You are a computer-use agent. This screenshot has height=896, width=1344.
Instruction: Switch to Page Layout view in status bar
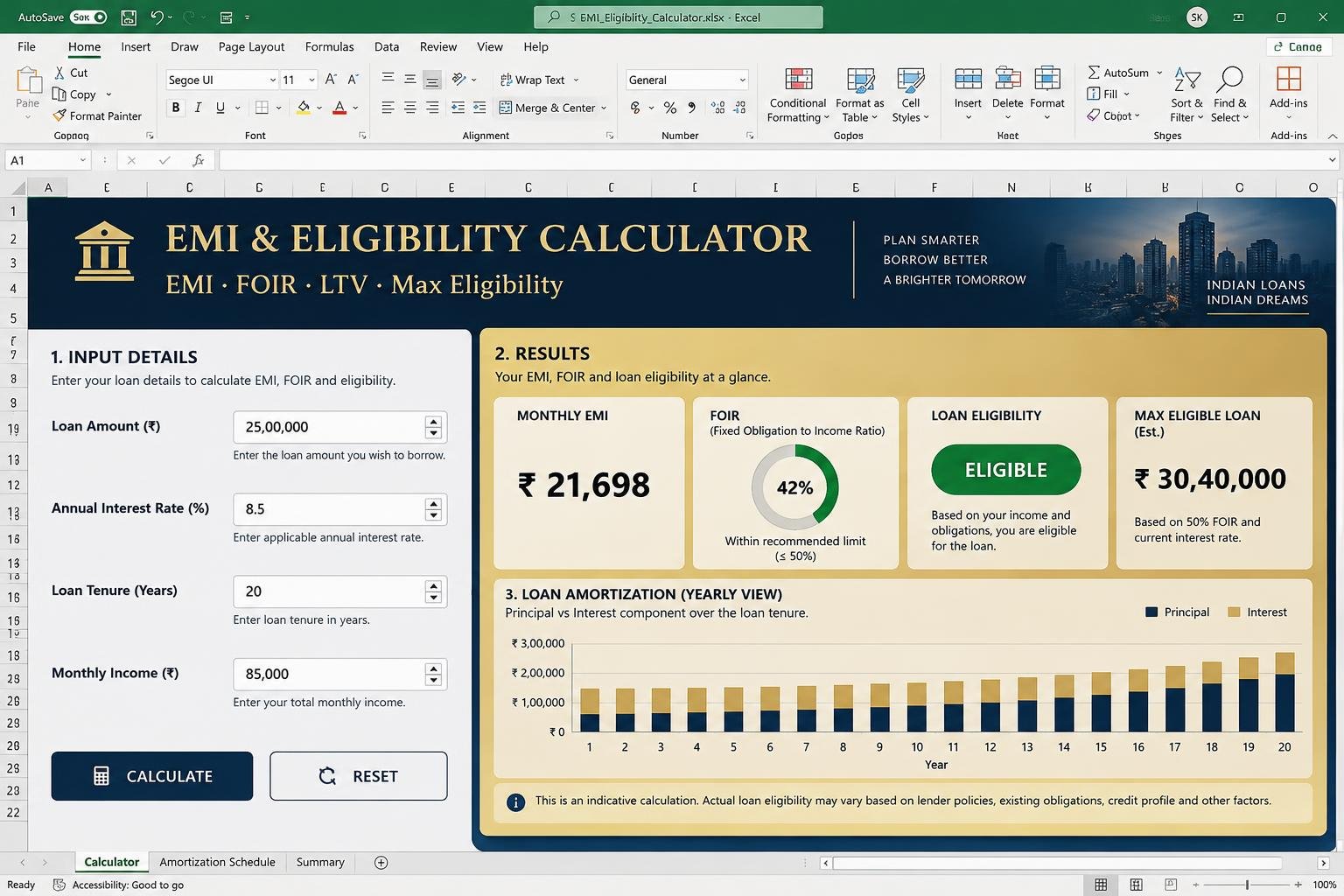[1136, 885]
